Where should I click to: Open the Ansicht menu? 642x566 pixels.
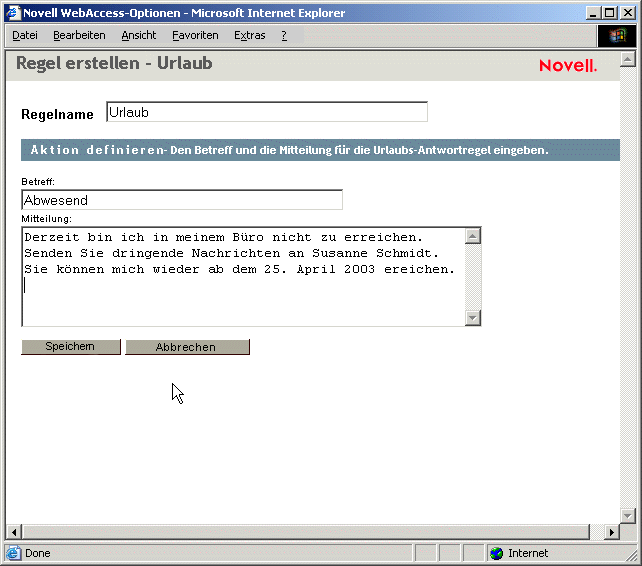pyautogui.click(x=138, y=36)
